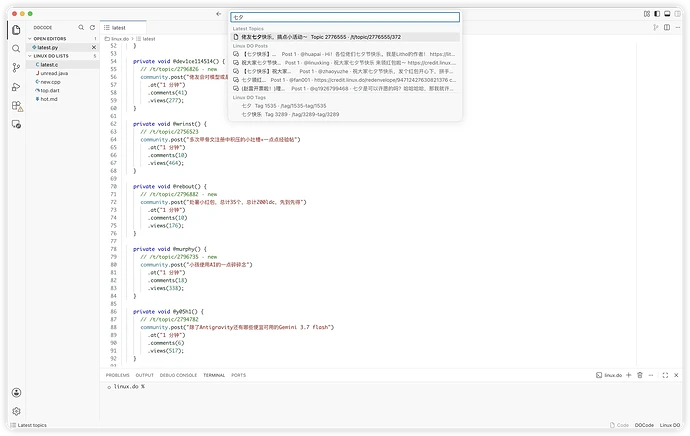This screenshot has height=436, width=690.
Task: Open the editor More Actions ellipsis menu
Action: point(678,27)
